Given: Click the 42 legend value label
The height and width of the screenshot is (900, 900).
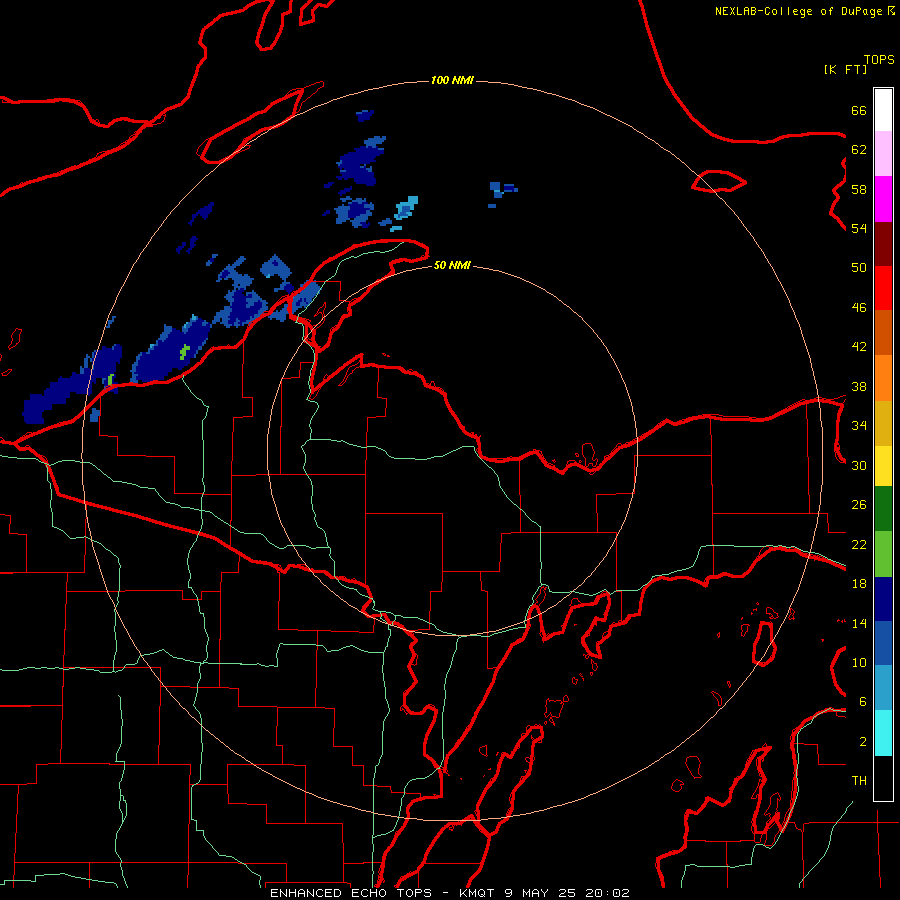Looking at the screenshot, I should 859,347.
